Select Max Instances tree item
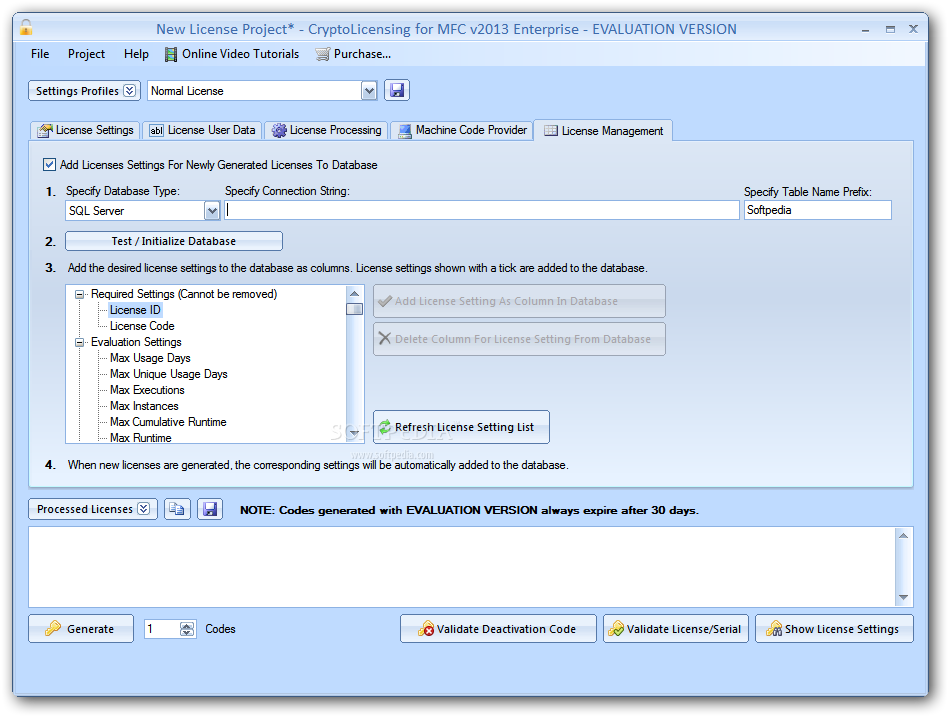 pos(144,406)
